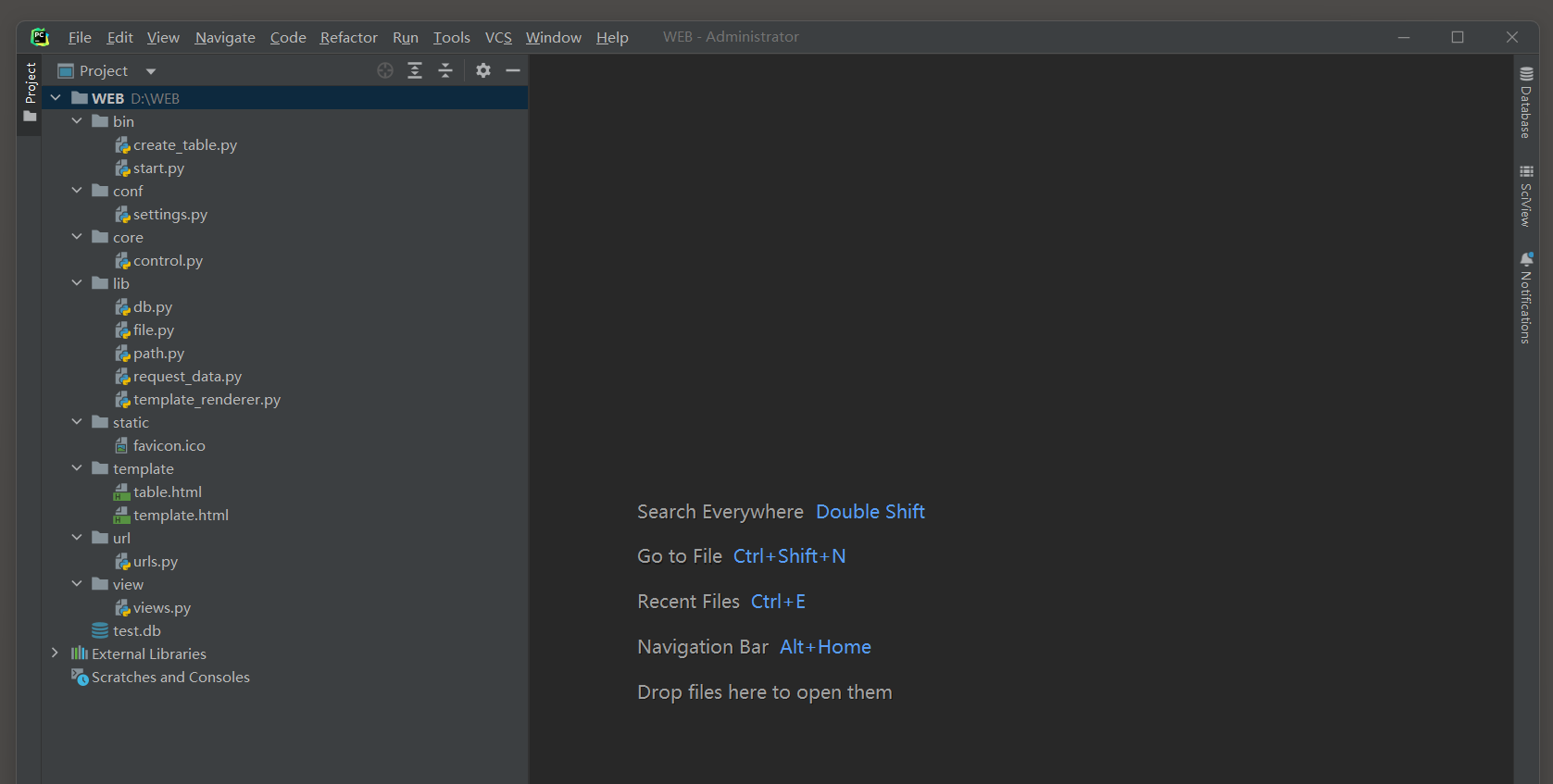This screenshot has width=1553, height=784.
Task: Open the Window menu
Action: point(554,37)
